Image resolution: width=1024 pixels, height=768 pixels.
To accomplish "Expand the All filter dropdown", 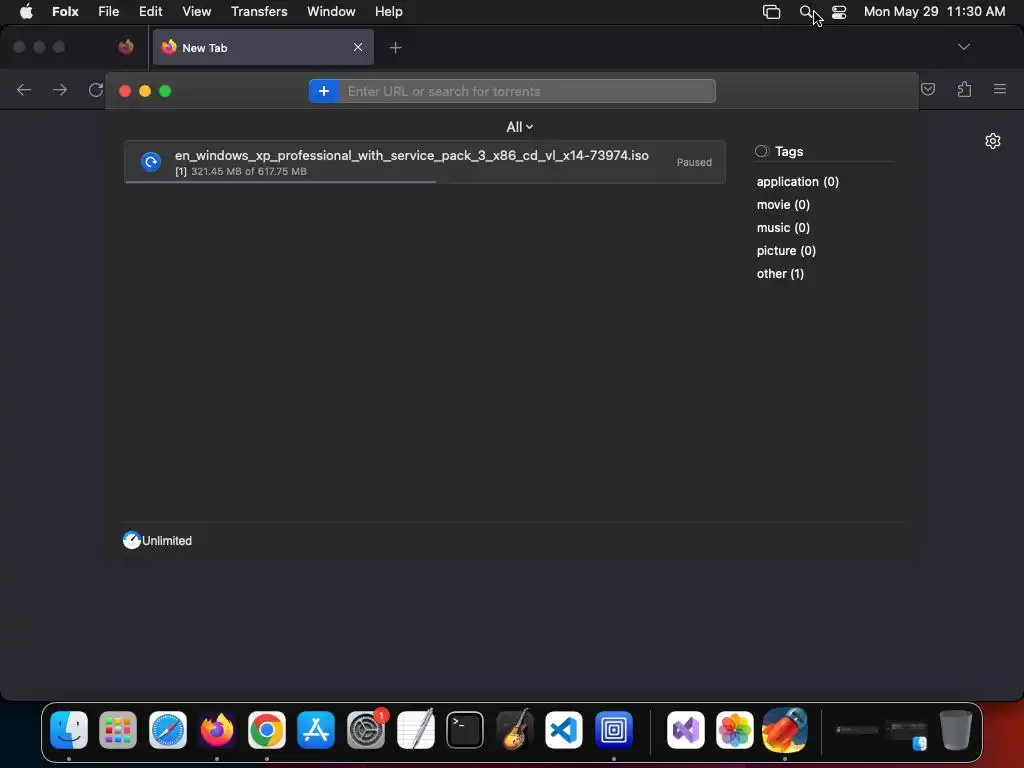I will tap(520, 127).
